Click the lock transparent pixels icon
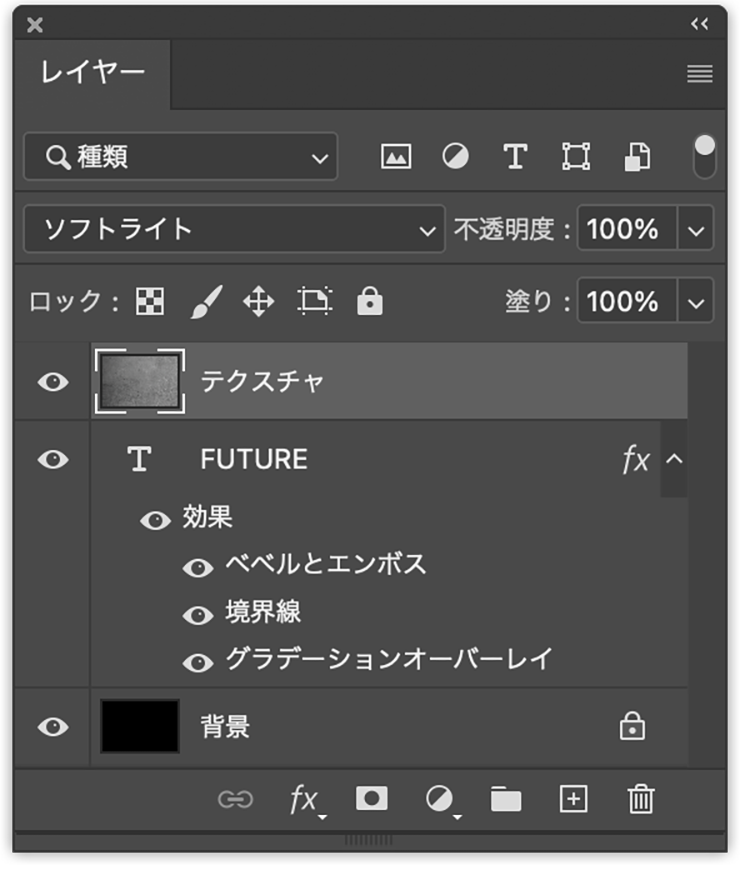This screenshot has height=870, width=740. pos(150,301)
